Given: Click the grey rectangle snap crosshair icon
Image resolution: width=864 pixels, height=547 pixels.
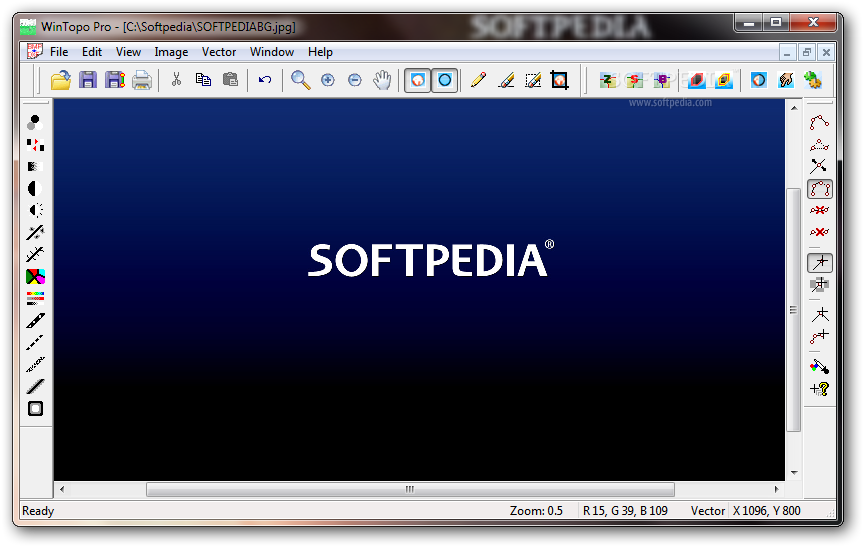Looking at the screenshot, I should [819, 285].
